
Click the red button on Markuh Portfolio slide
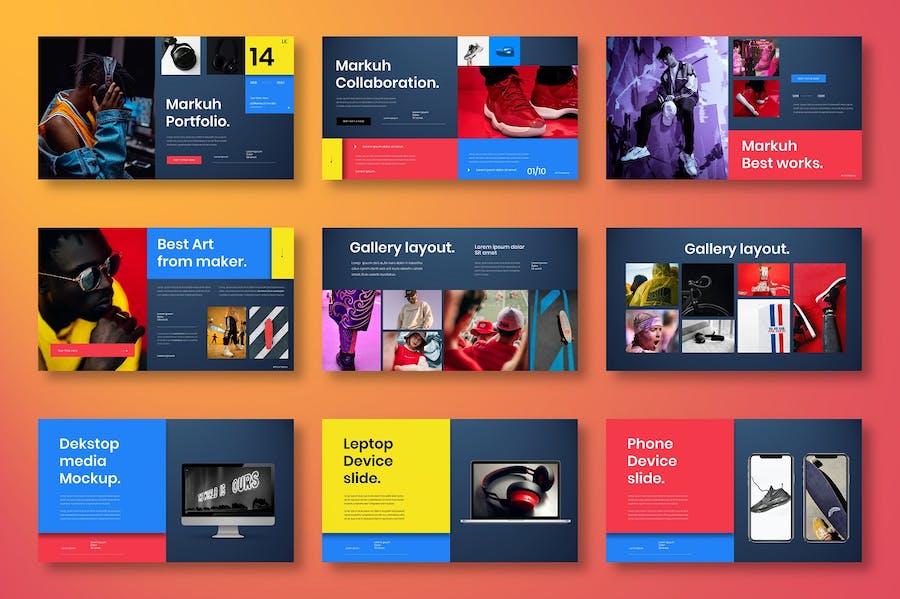pos(184,159)
